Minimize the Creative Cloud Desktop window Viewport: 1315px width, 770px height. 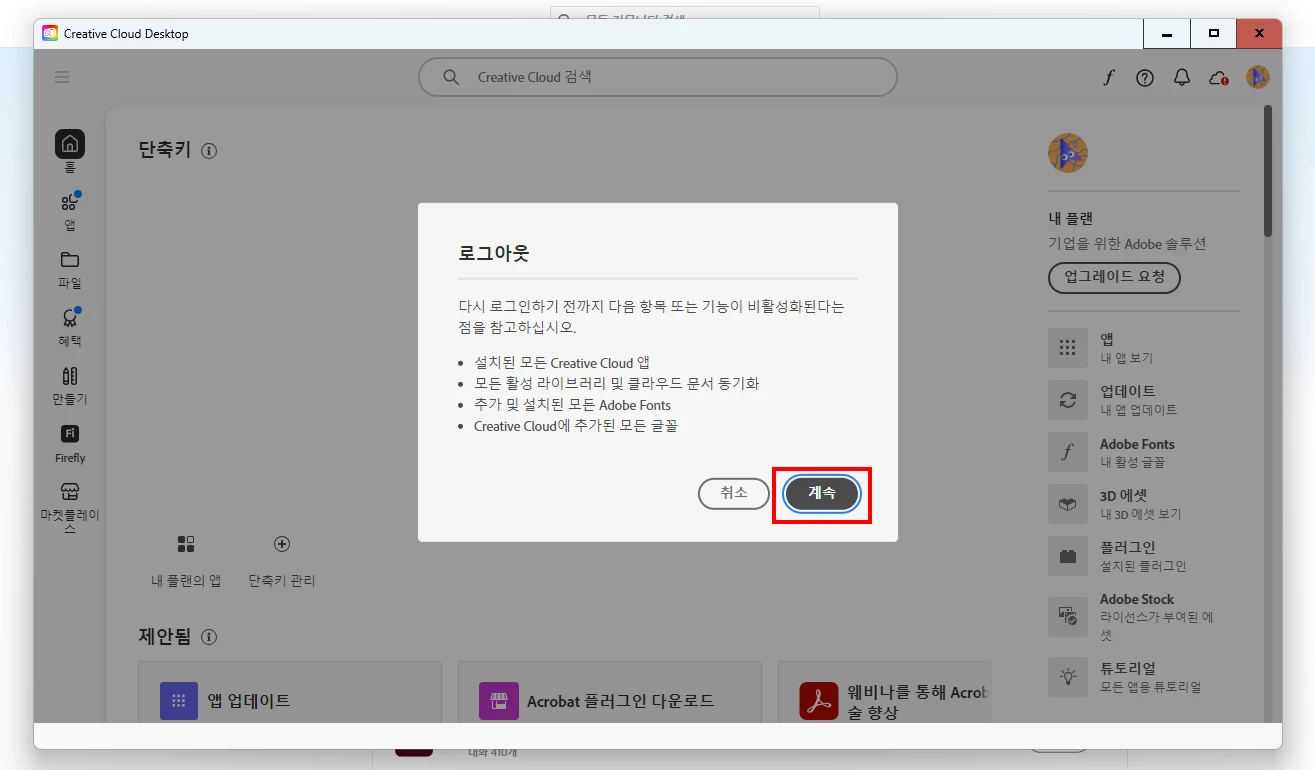click(x=1167, y=33)
